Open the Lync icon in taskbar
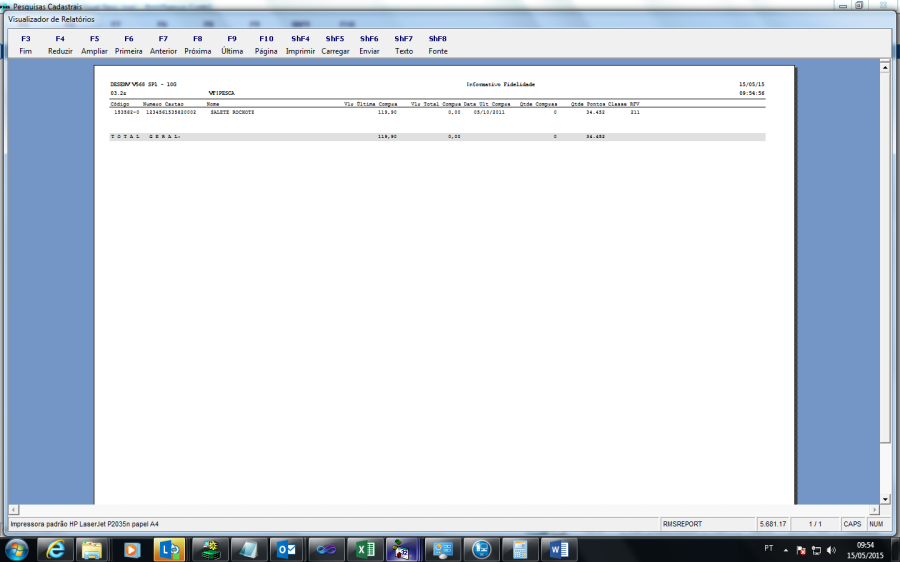 pos(169,550)
